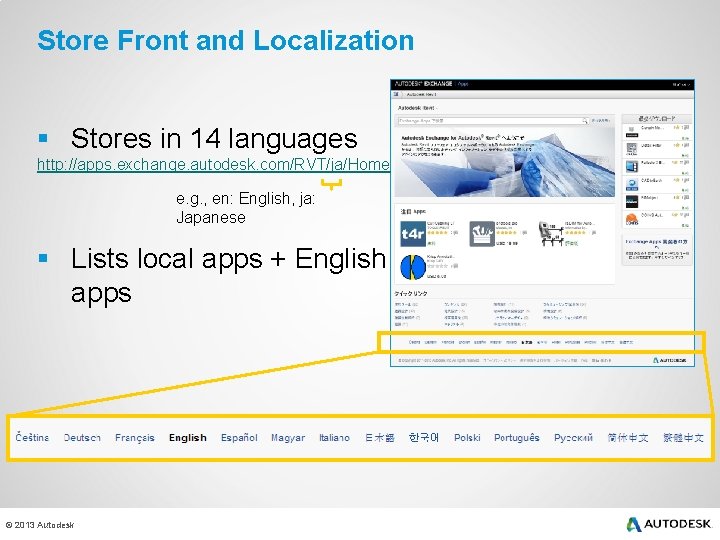Image resolution: width=720 pixels, height=540 pixels.
Task: Click the クイックリンク heading
Action: [411, 293]
